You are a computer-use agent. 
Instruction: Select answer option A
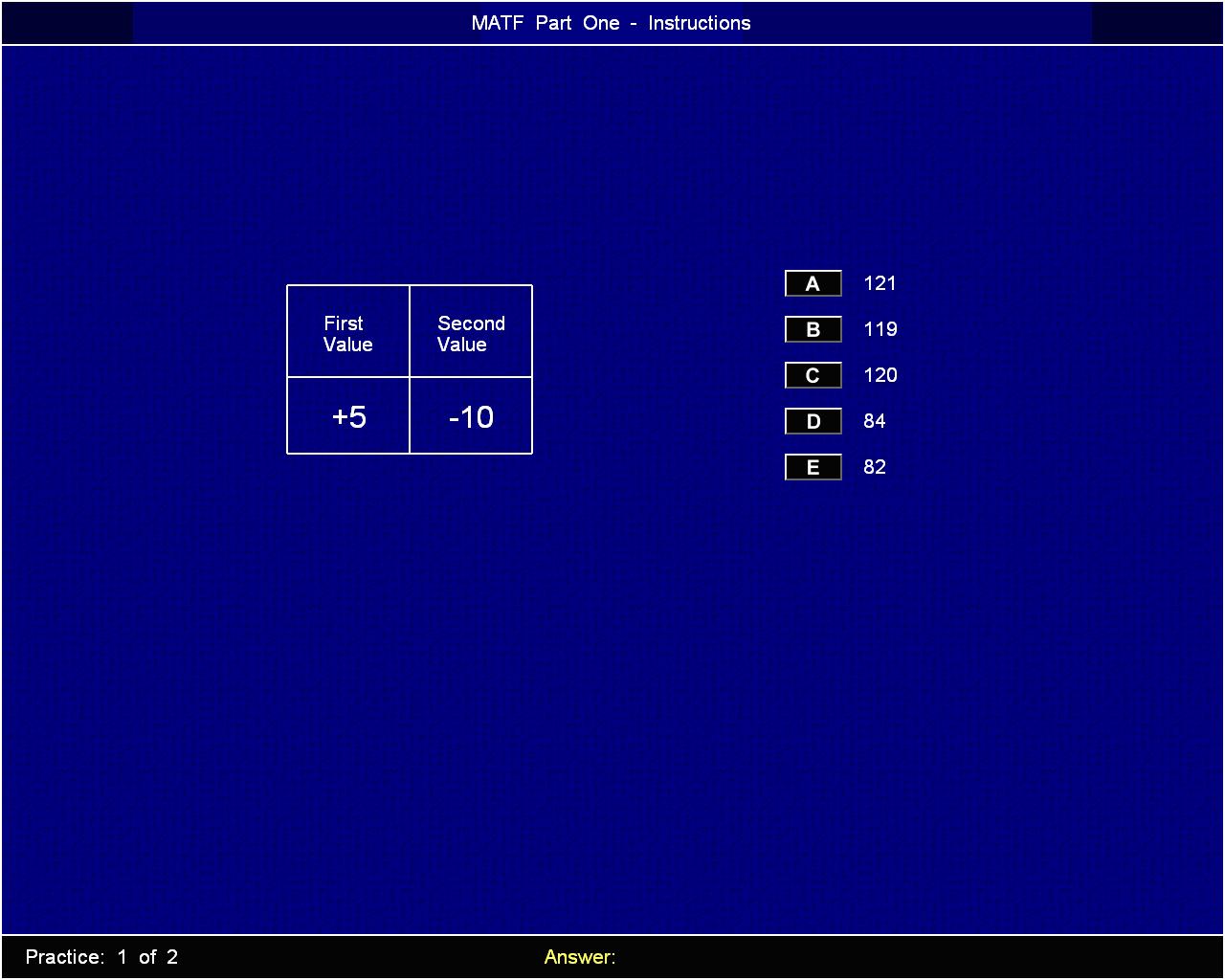point(813,283)
